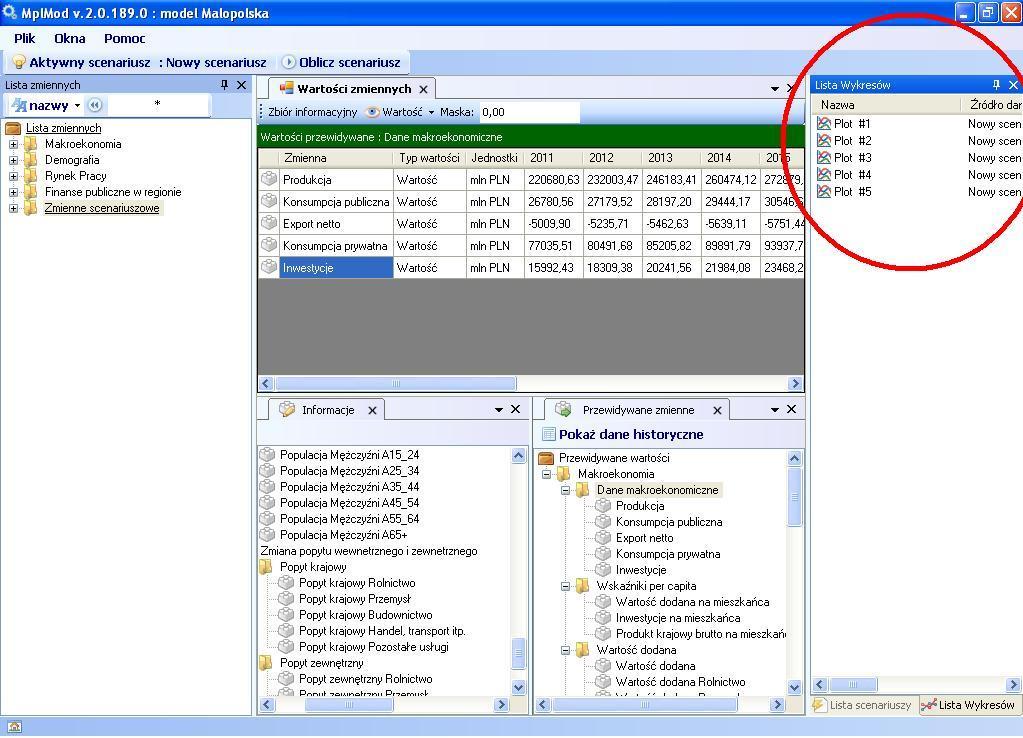Switch to the Lista Wykresów bottom tab
The image size is (1023, 738).
click(x=970, y=705)
